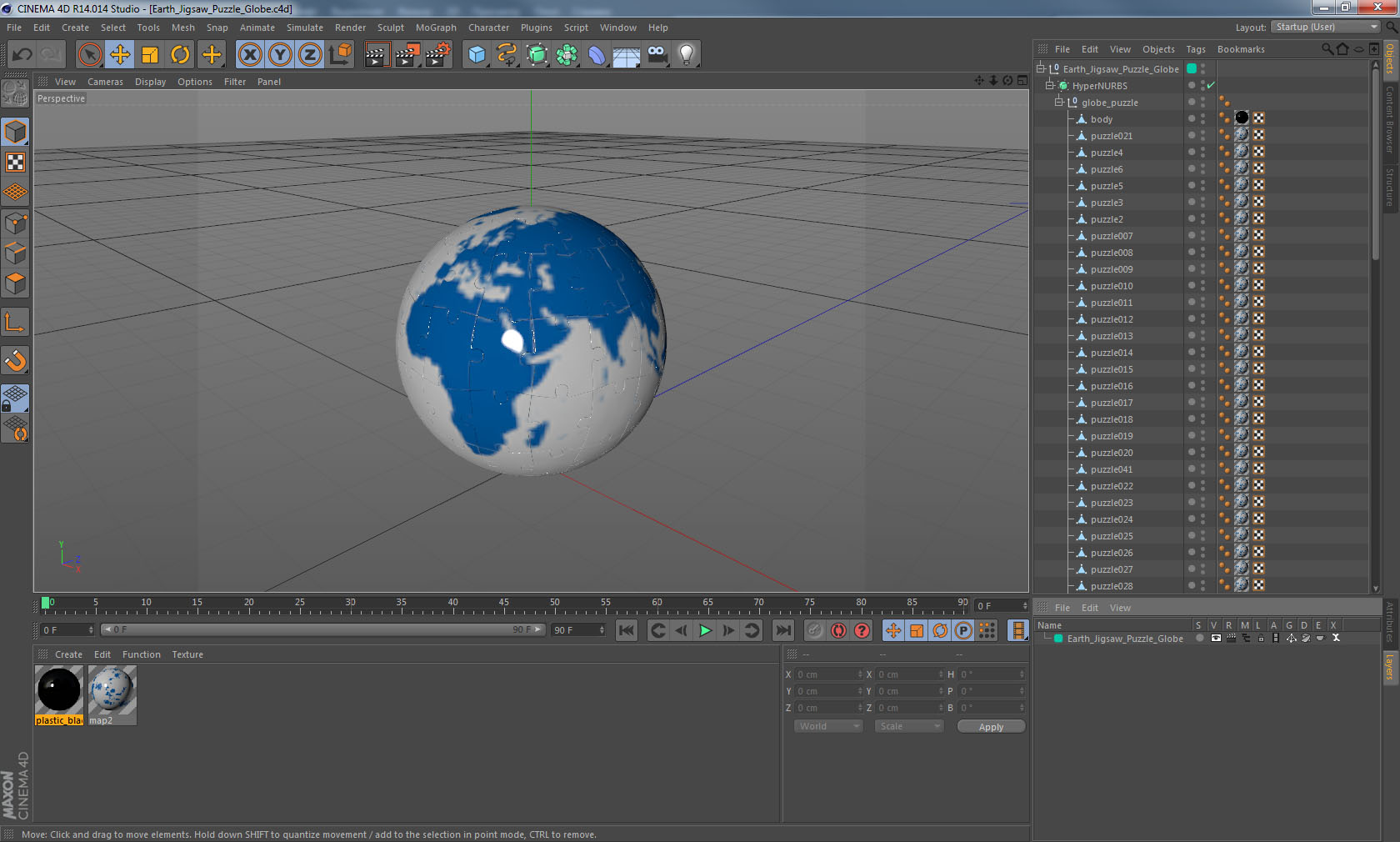Open Objects menu in Object Manager

tap(1158, 49)
